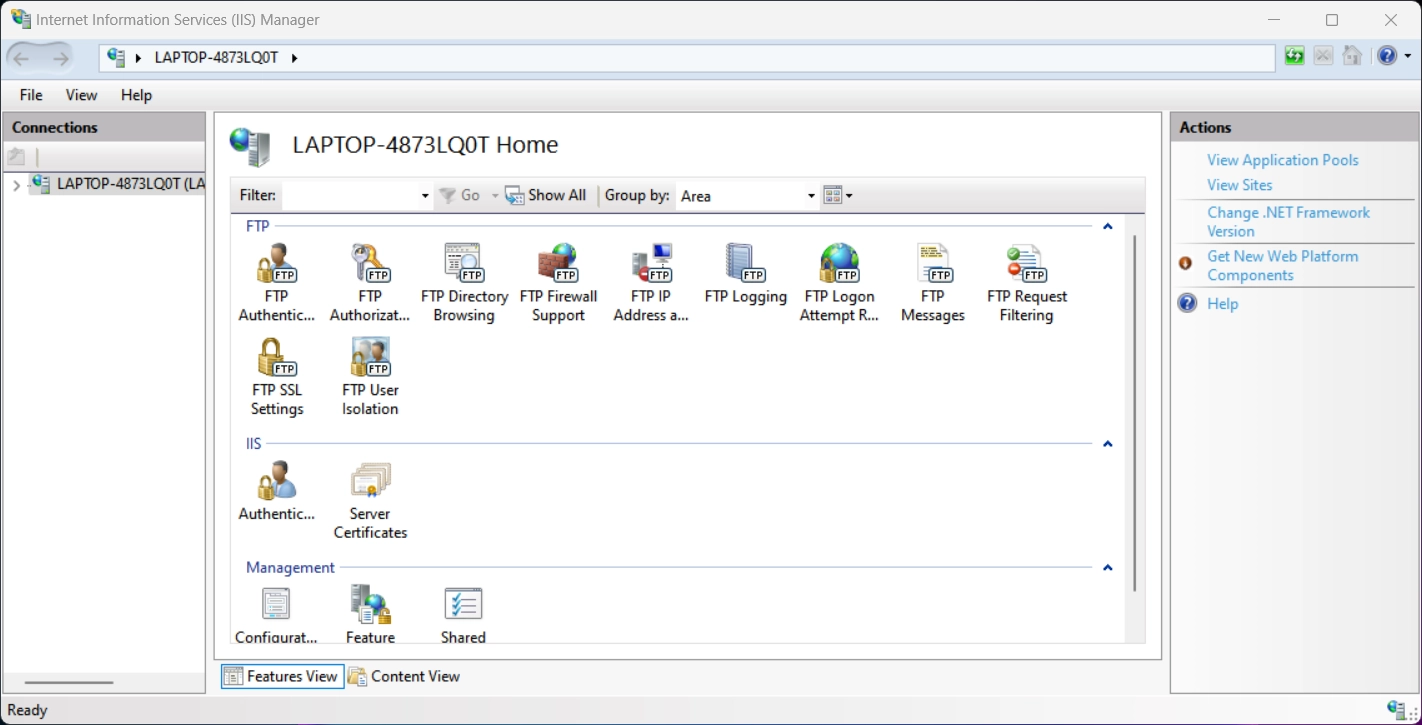Open the File menu
The height and width of the screenshot is (725, 1422).
31,95
